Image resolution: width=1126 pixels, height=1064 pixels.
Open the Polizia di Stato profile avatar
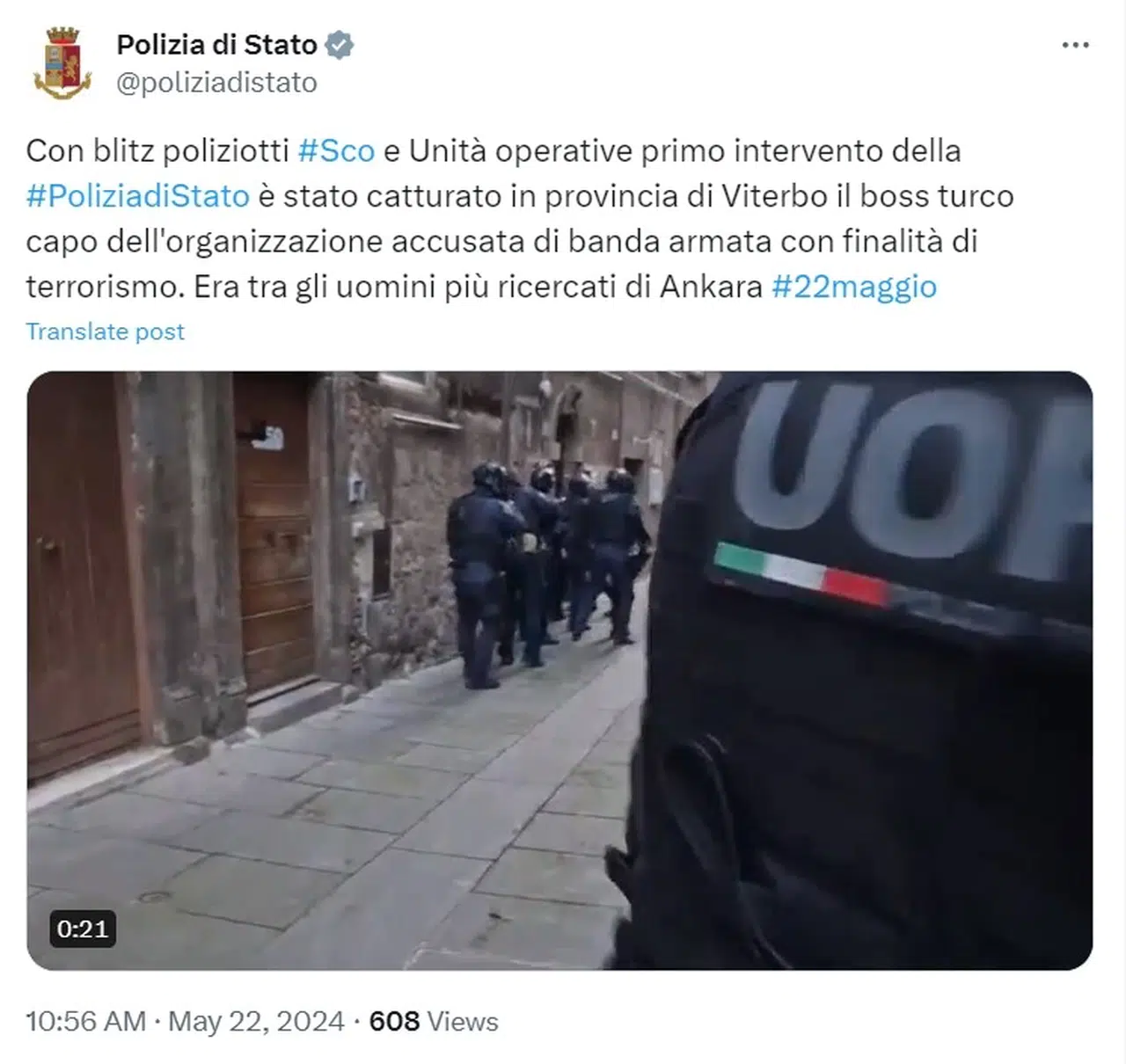[x=62, y=62]
